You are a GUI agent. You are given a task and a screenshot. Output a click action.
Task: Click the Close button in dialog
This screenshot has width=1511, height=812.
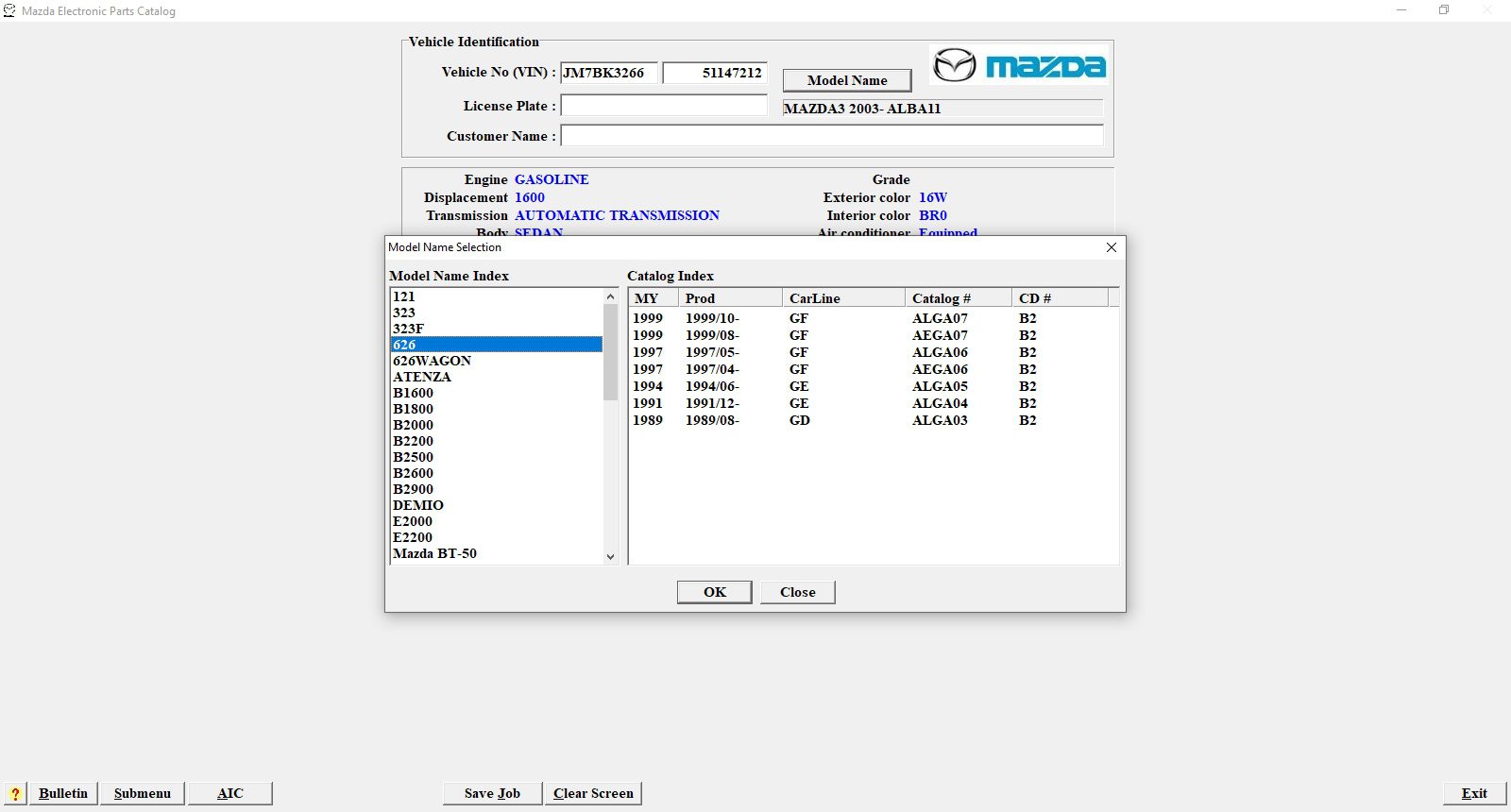point(798,592)
